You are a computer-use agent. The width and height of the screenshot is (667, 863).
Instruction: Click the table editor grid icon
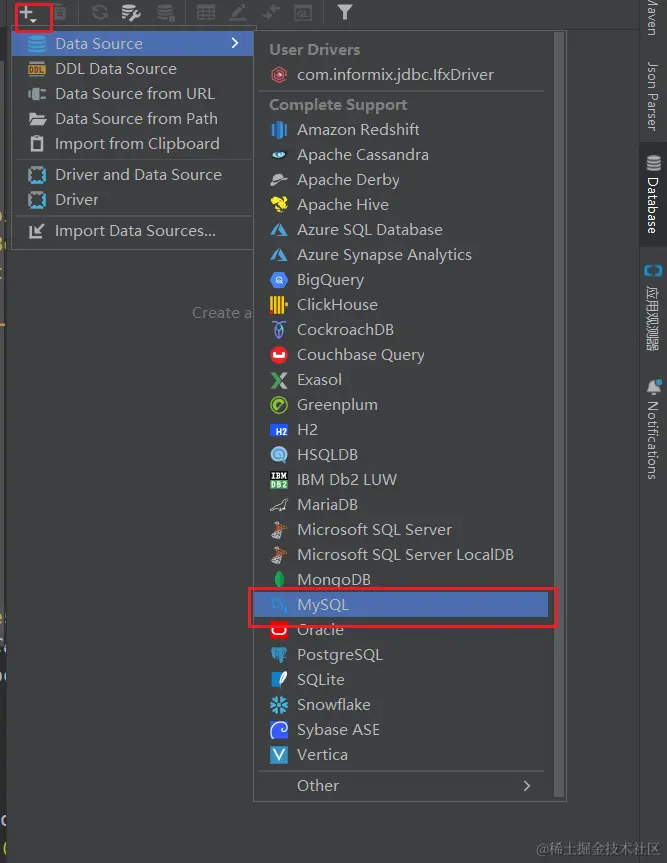pyautogui.click(x=206, y=12)
